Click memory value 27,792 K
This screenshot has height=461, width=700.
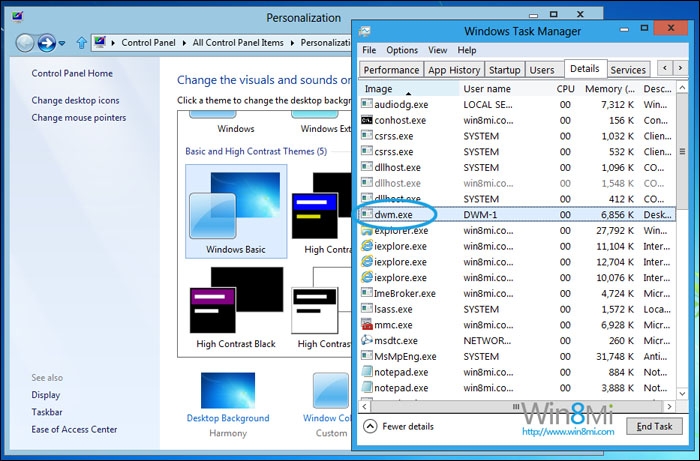[x=615, y=230]
